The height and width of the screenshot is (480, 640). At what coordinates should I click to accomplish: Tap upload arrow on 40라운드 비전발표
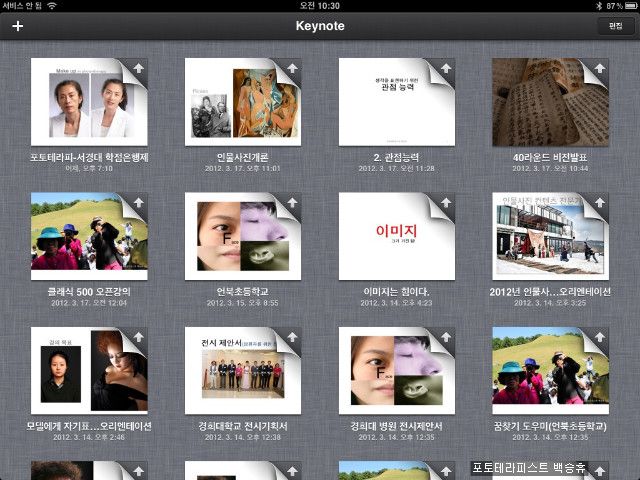pyautogui.click(x=600, y=68)
